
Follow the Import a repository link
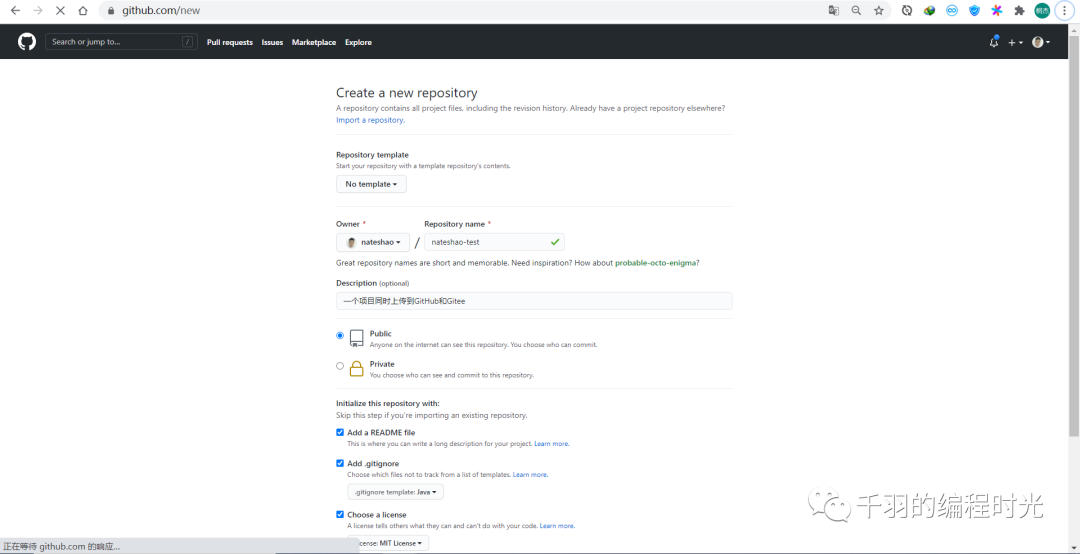[370, 120]
